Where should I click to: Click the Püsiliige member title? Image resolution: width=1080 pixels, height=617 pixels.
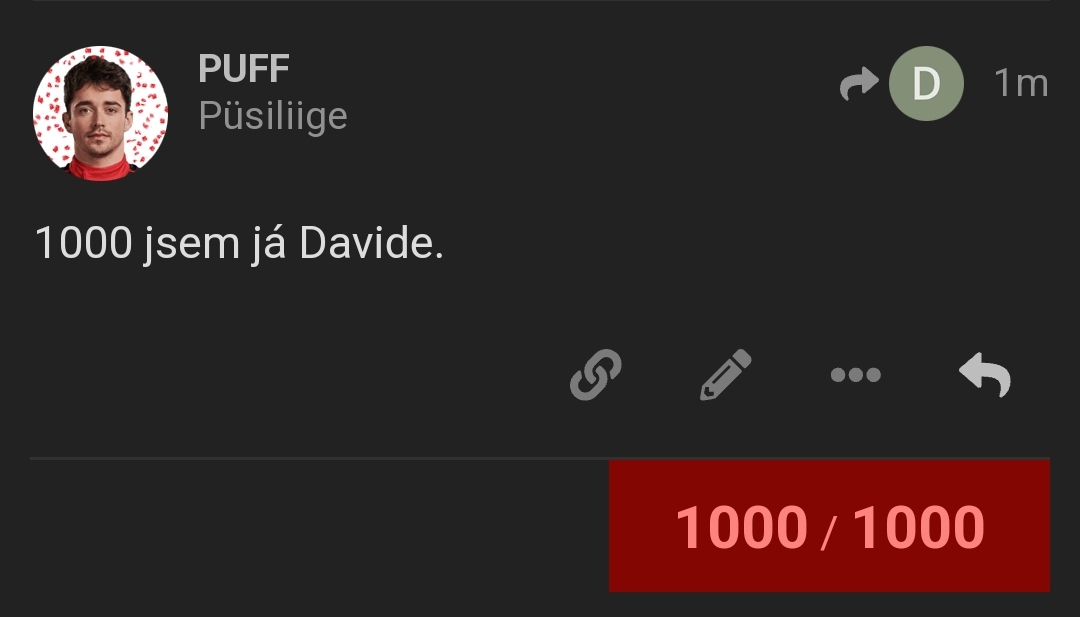[x=273, y=115]
